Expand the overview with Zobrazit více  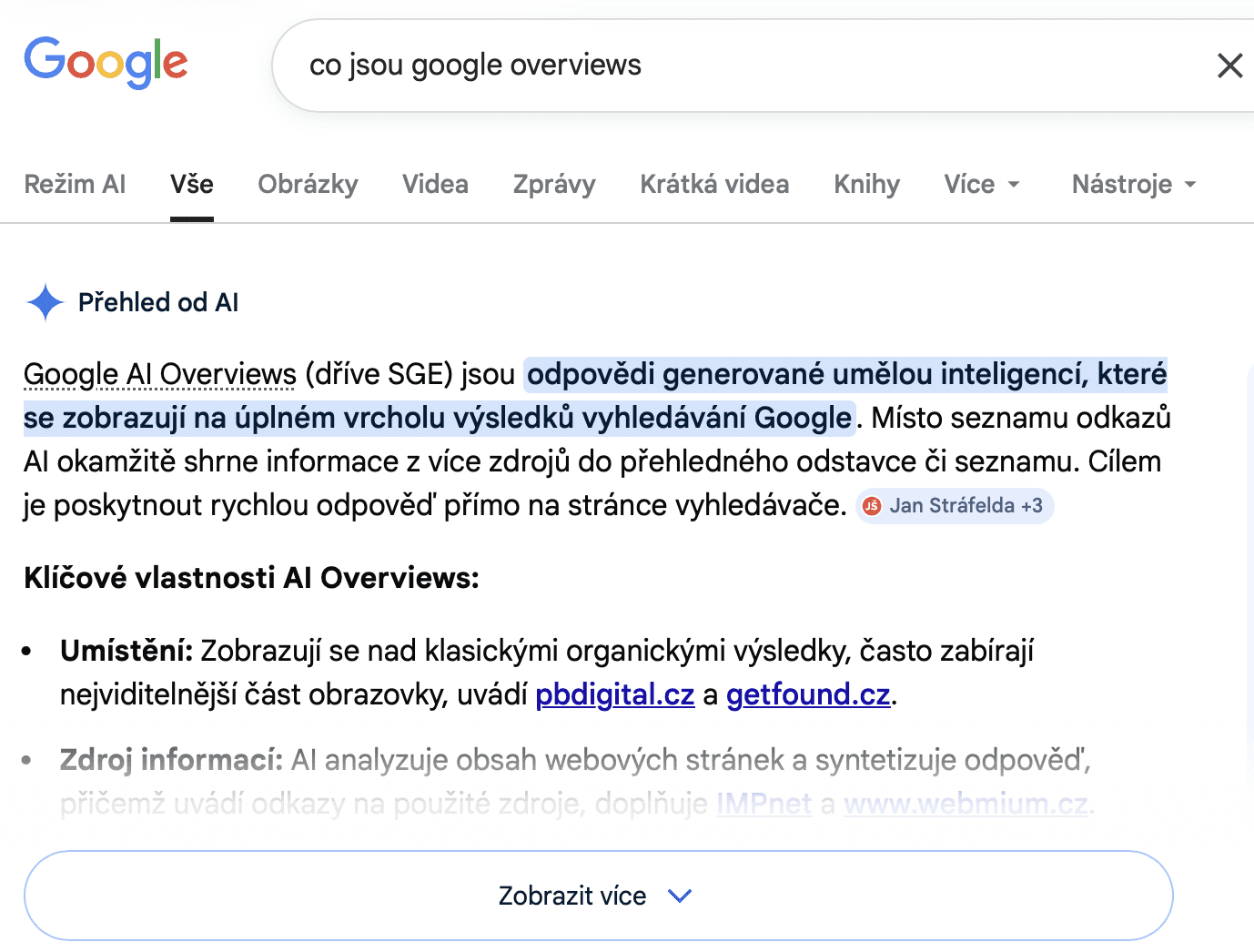[598, 896]
